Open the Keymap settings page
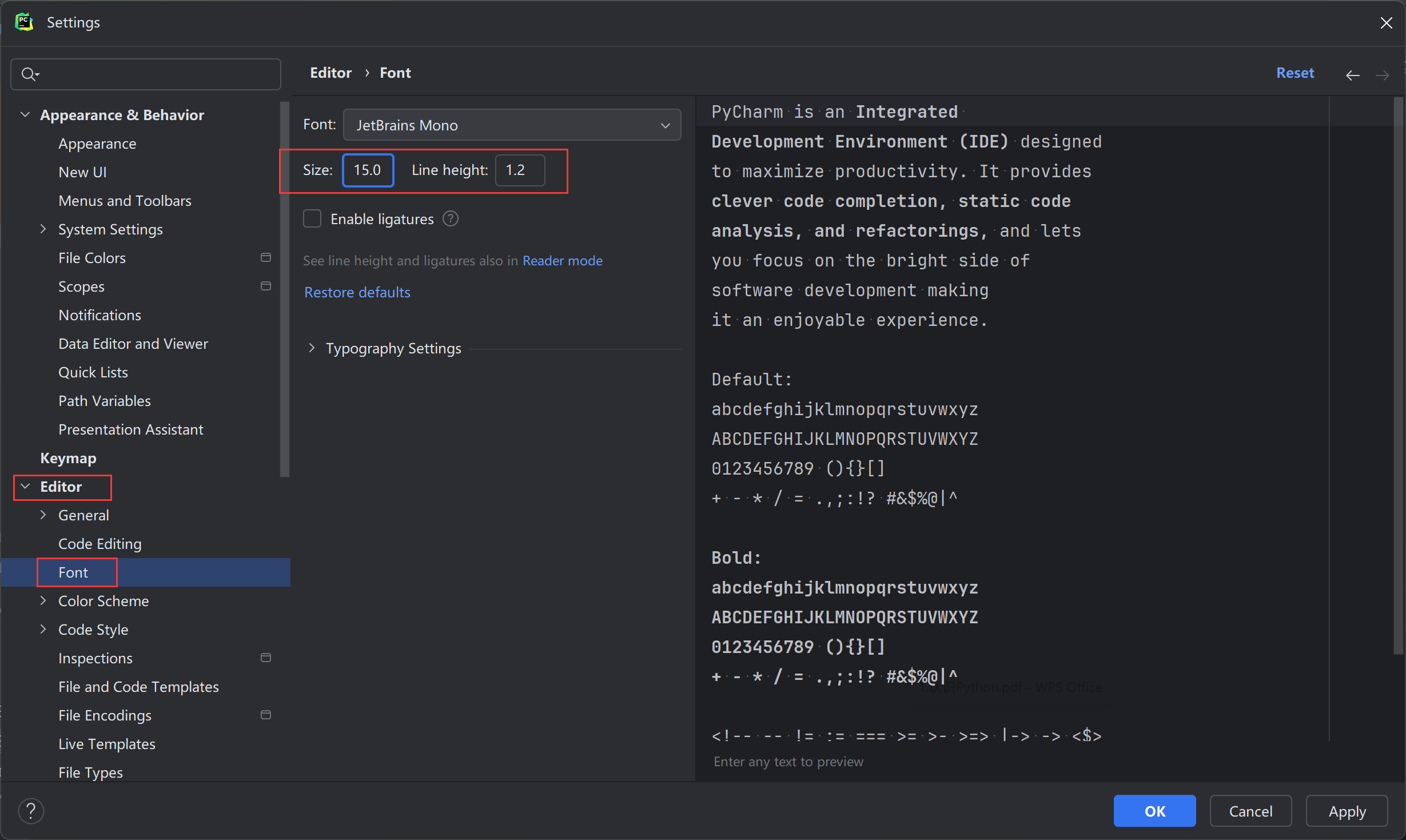This screenshot has width=1406, height=840. (68, 458)
